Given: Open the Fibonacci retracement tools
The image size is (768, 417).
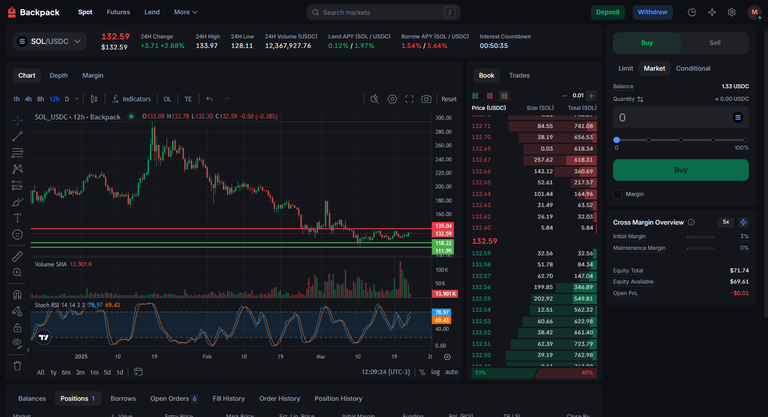Looking at the screenshot, I should [17, 153].
